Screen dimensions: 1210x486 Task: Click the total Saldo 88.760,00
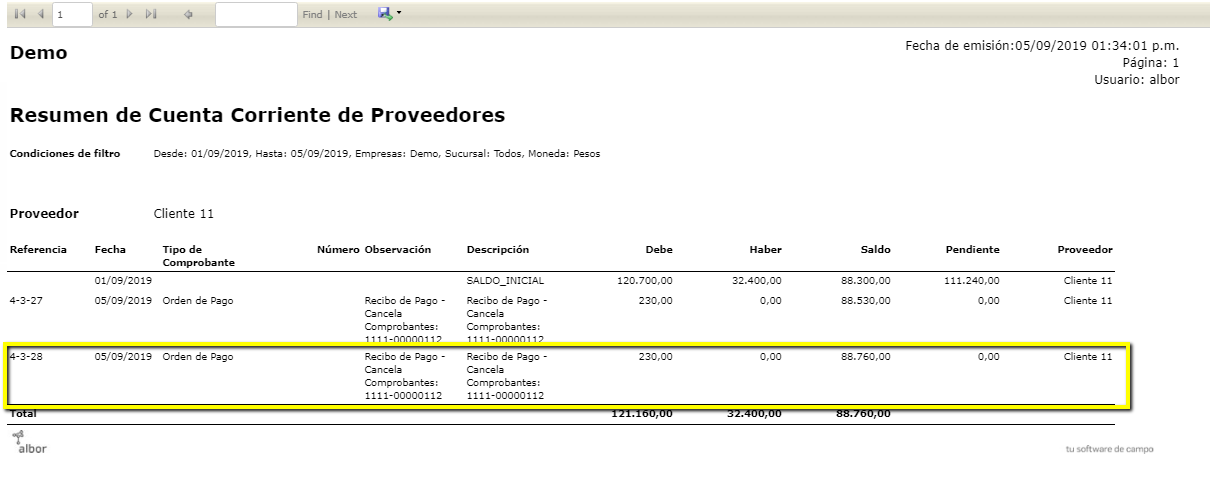click(863, 412)
